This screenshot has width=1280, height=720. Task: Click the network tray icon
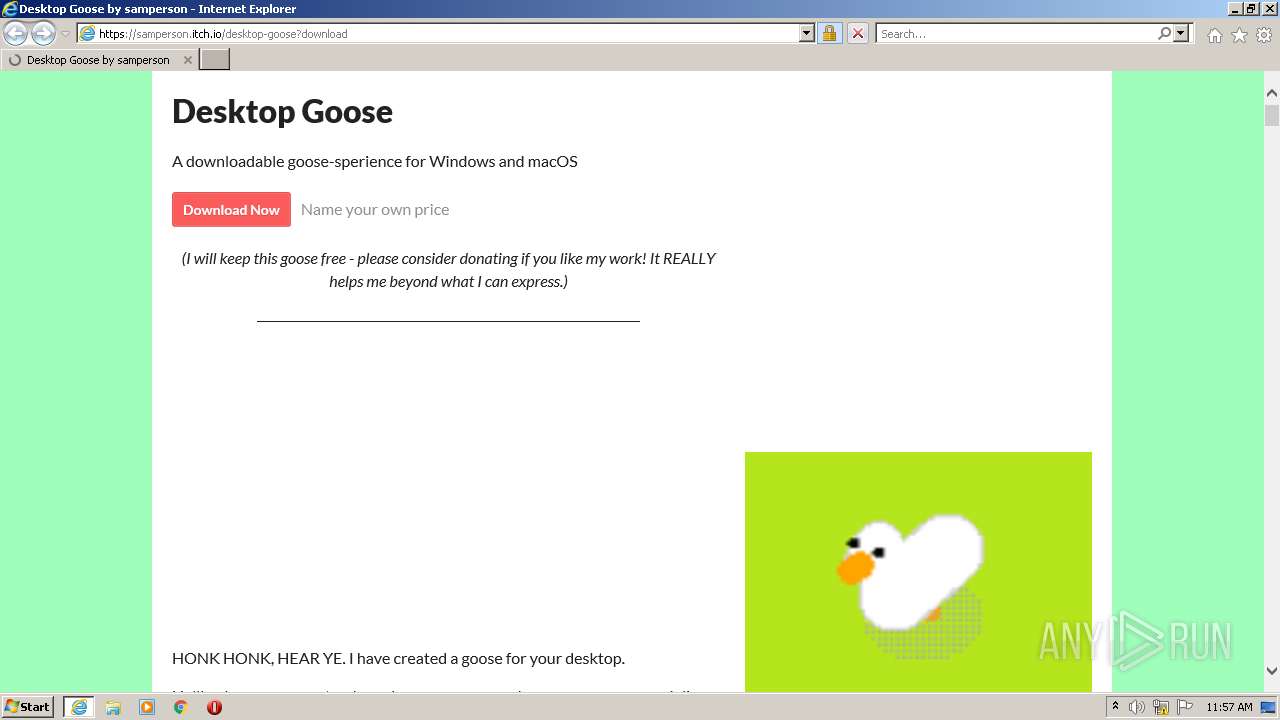point(1161,707)
